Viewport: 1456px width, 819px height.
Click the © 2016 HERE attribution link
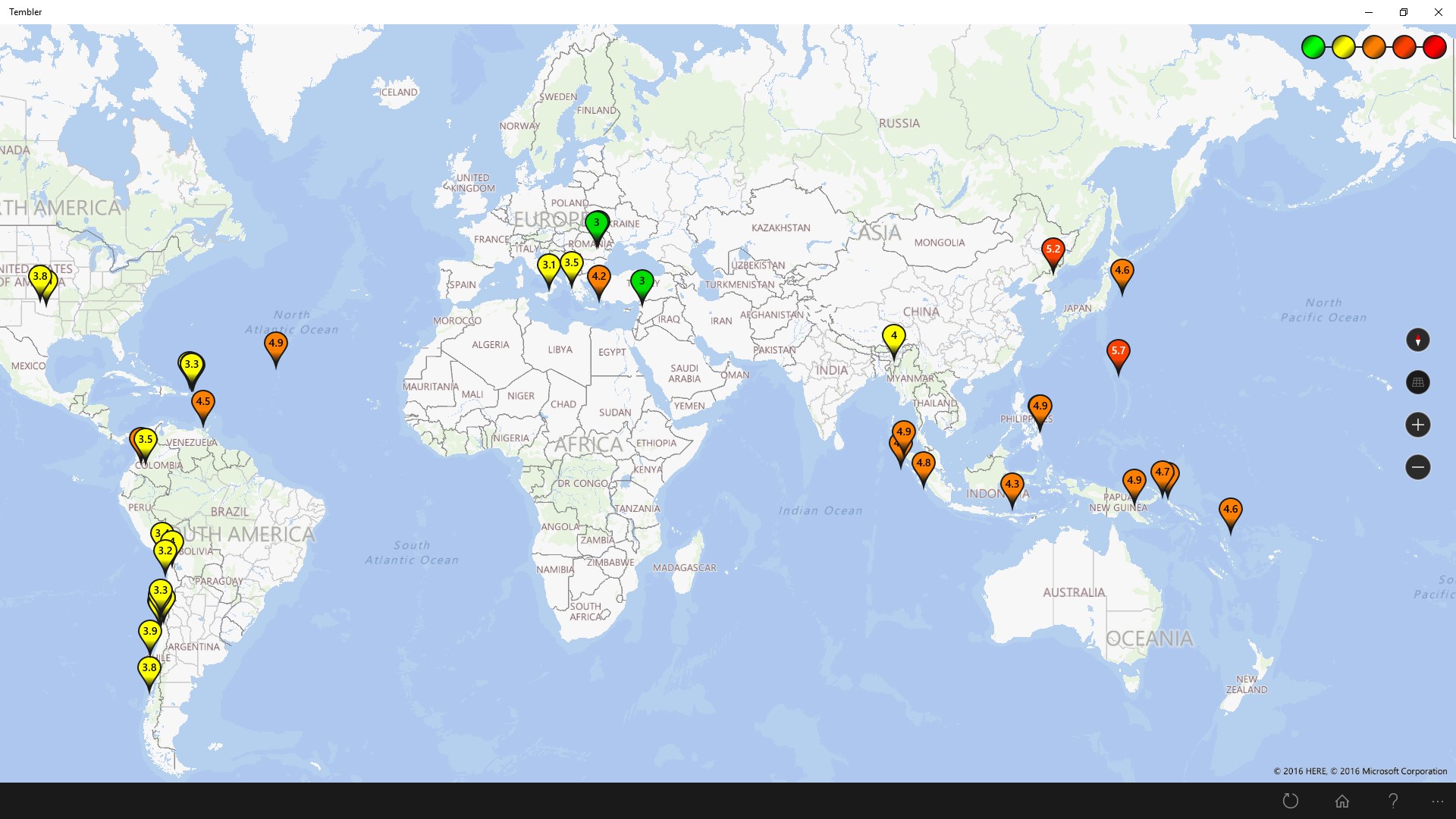1300,771
